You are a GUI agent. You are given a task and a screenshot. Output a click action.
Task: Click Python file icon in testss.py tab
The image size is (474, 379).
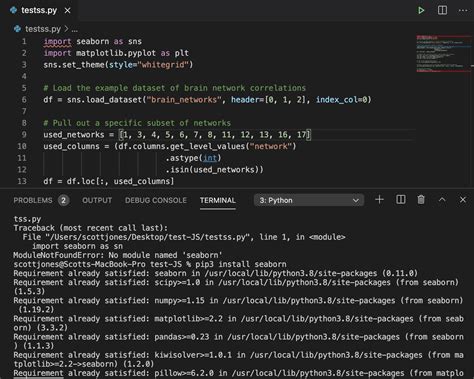[13, 10]
